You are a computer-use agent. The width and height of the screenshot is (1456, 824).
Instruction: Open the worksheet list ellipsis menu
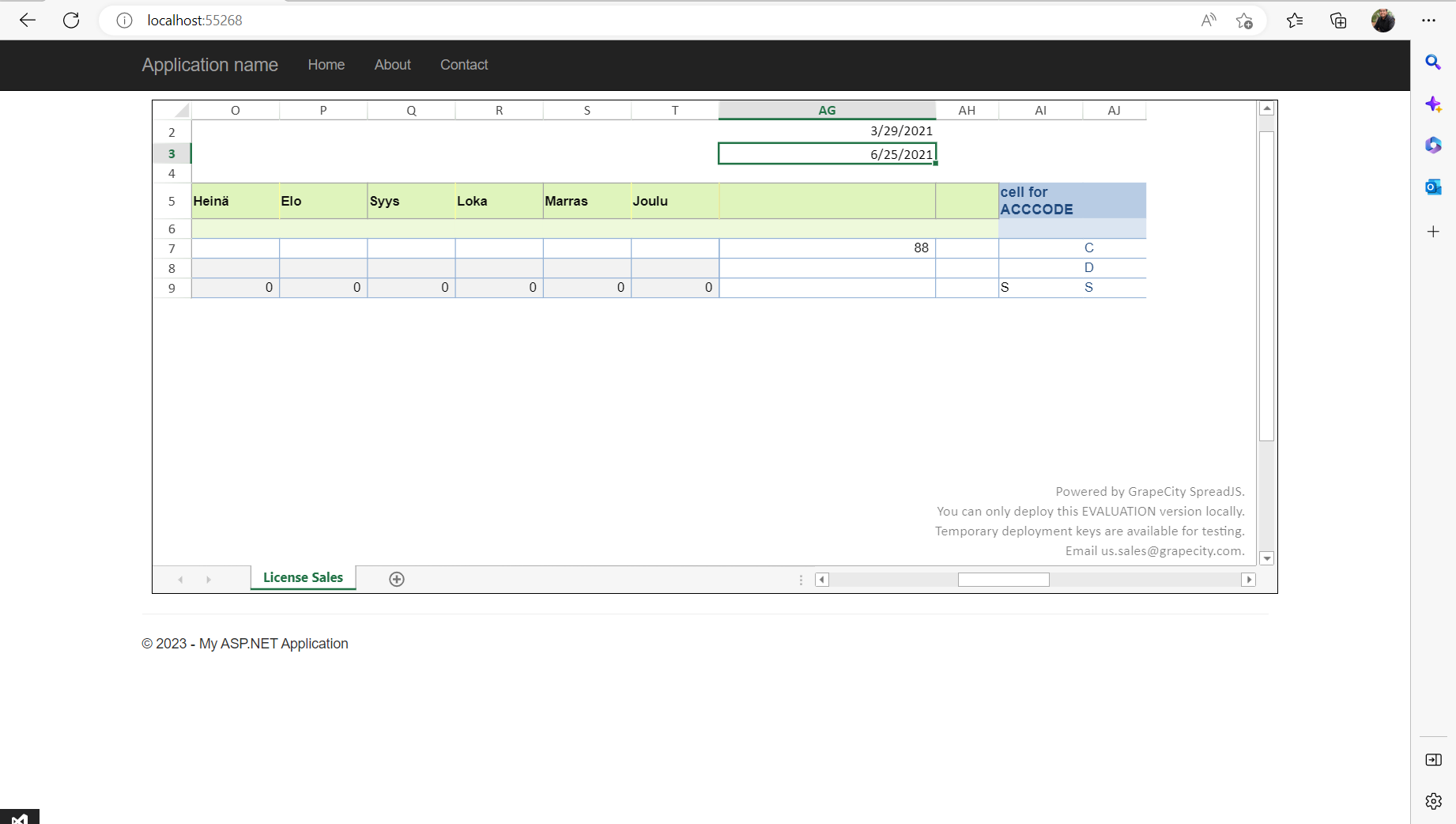[801, 580]
